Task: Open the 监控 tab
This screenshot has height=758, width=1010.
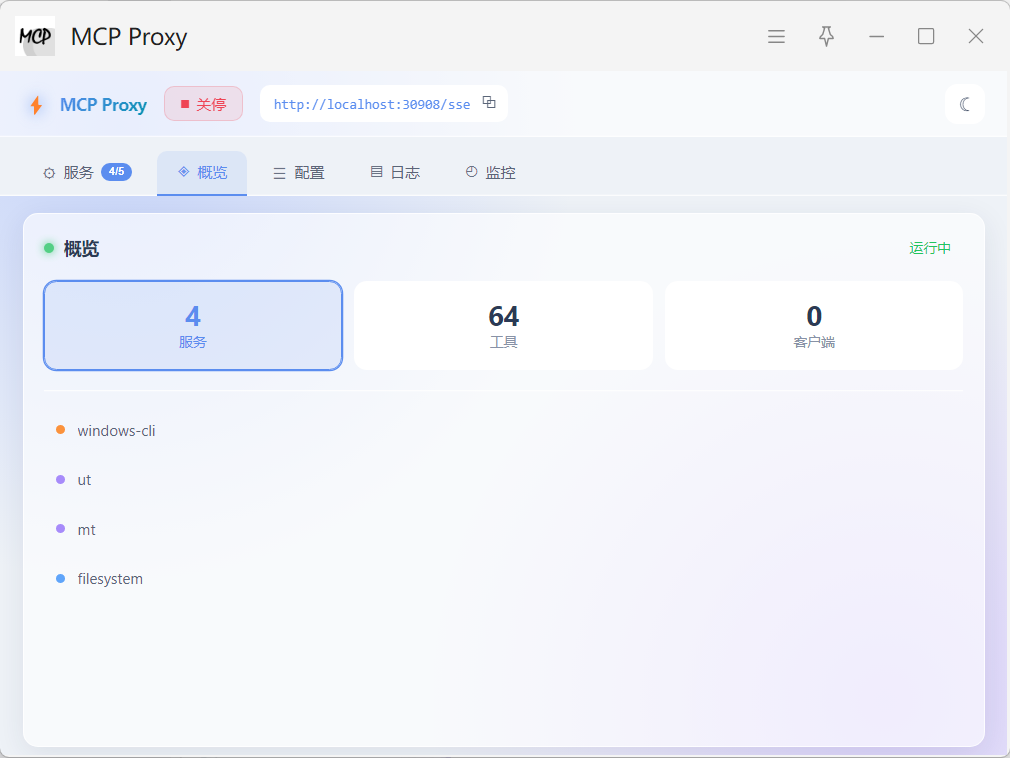Action: point(490,173)
